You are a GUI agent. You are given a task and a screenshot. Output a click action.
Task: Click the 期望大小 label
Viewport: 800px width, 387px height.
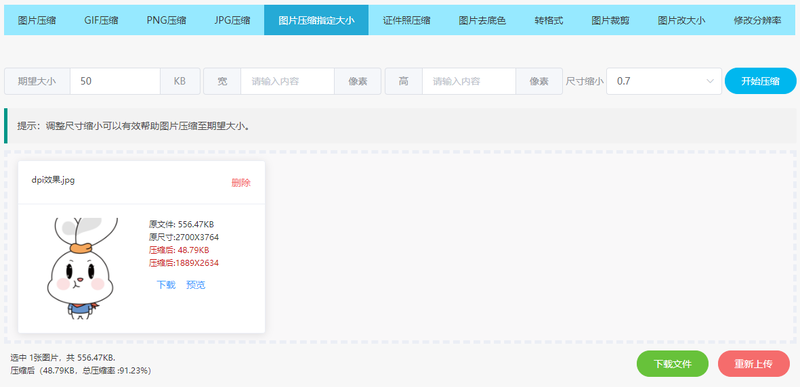(37, 81)
